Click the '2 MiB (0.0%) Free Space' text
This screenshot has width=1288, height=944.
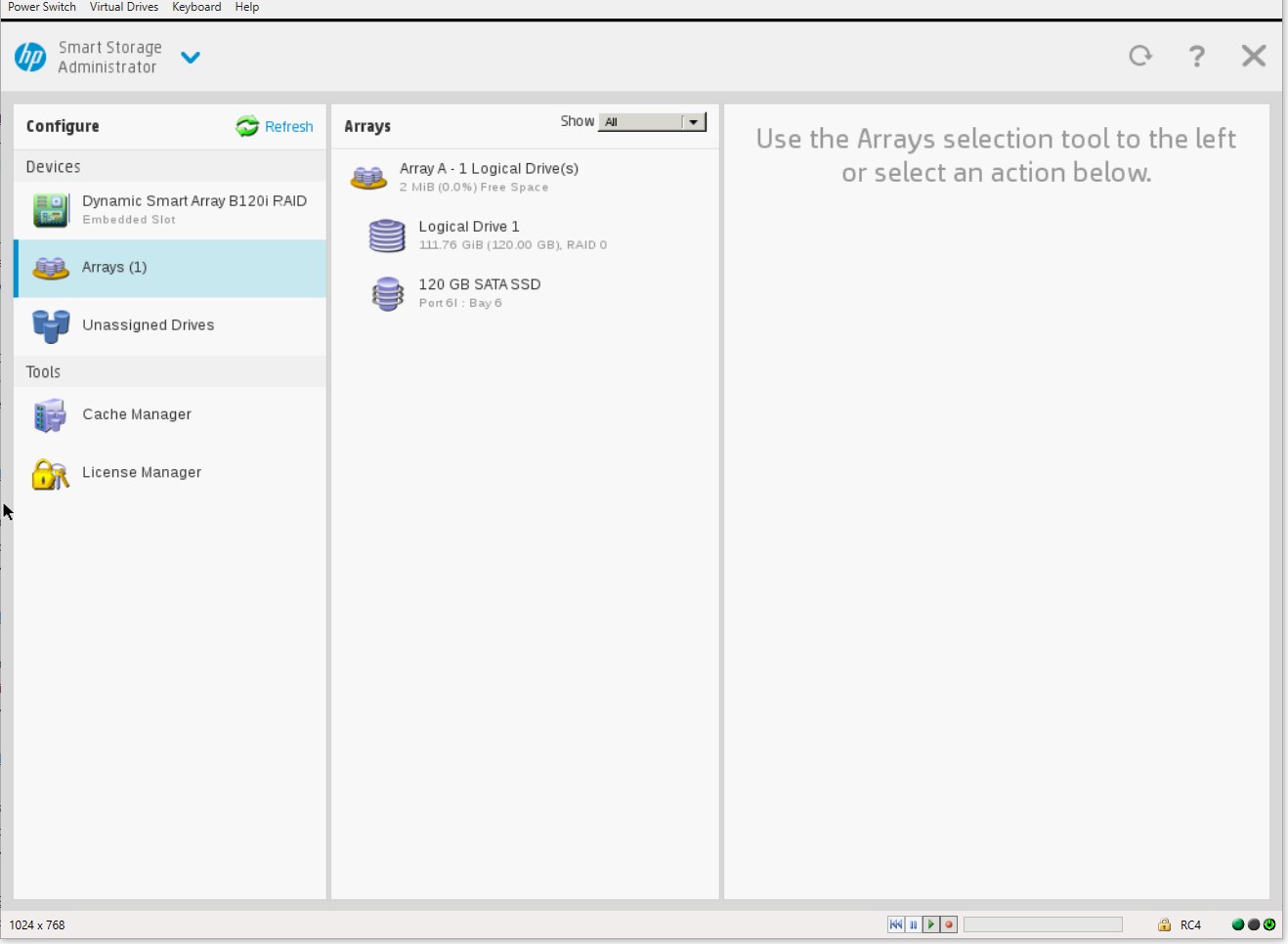coord(474,188)
